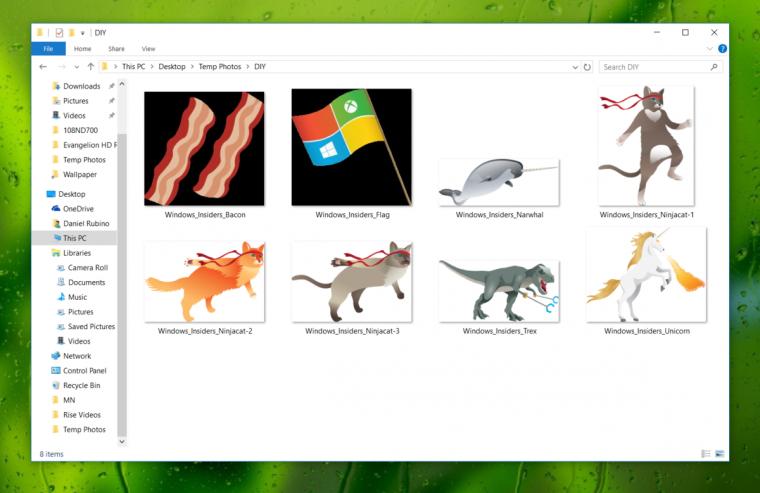Open the Rise Videos folder
This screenshot has height=493, width=760.
tap(82, 415)
